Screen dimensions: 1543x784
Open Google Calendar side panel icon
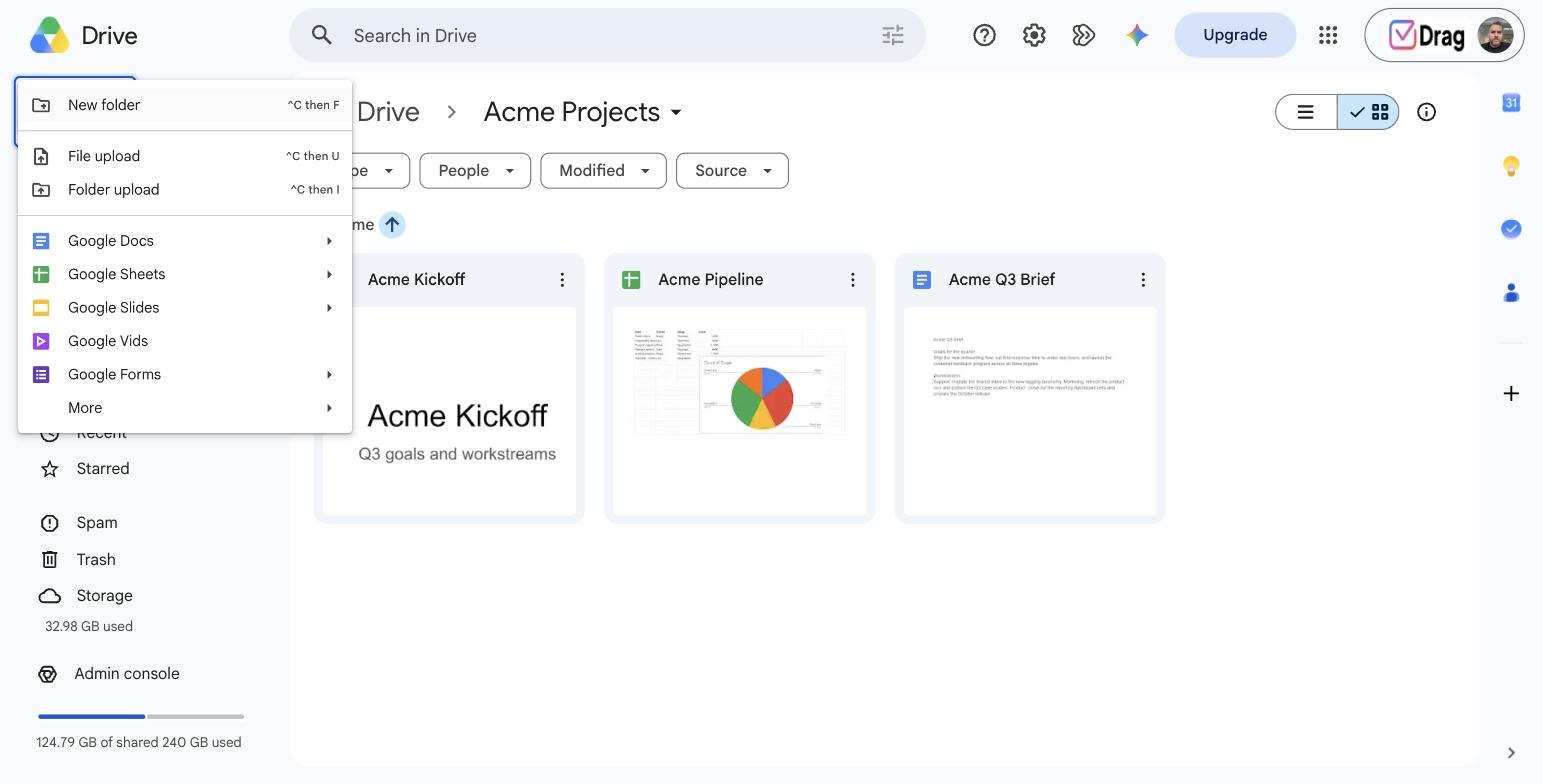[x=1511, y=102]
